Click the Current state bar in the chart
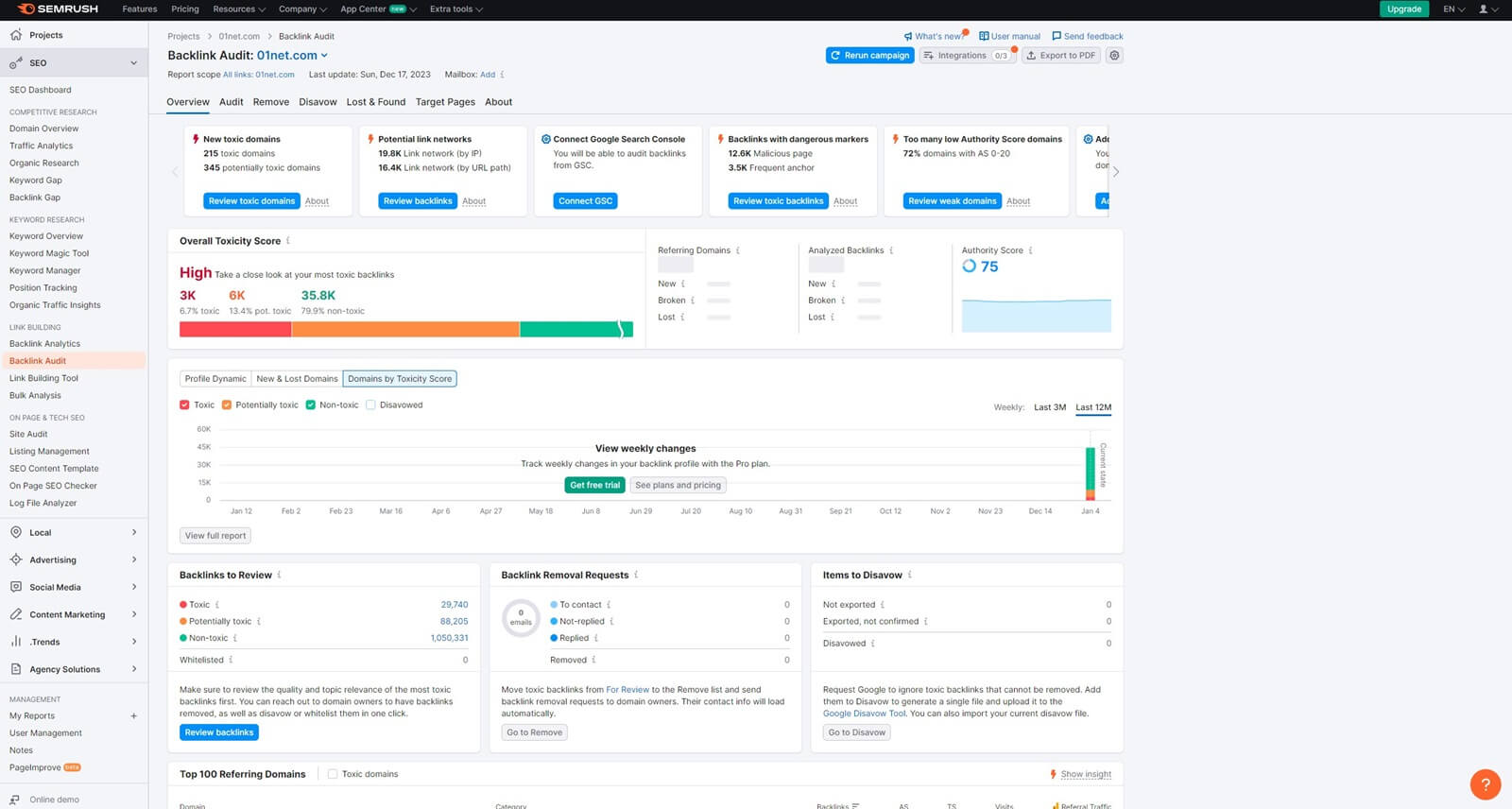Image resolution: width=1512 pixels, height=809 pixels. coord(1091,473)
